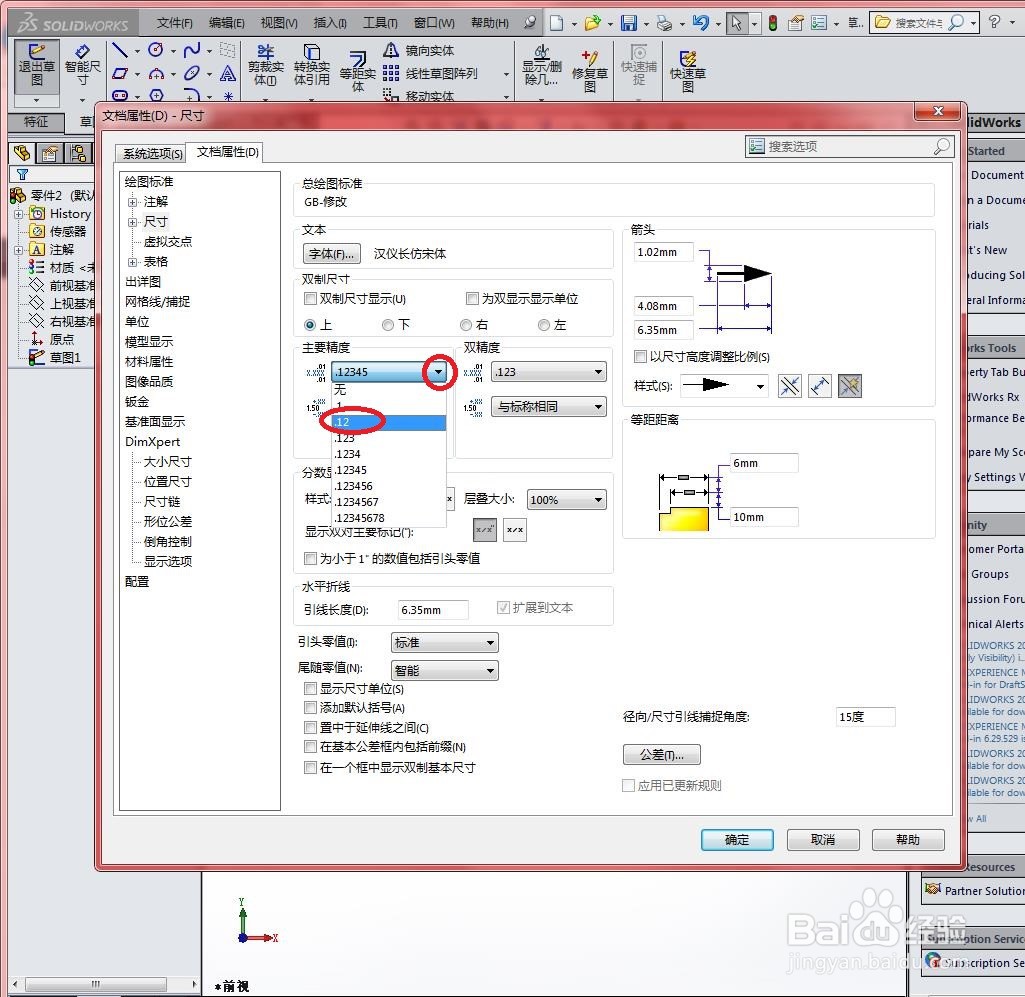The image size is (1025, 997).
Task: Click the 公差(T)... button
Action: [x=662, y=755]
